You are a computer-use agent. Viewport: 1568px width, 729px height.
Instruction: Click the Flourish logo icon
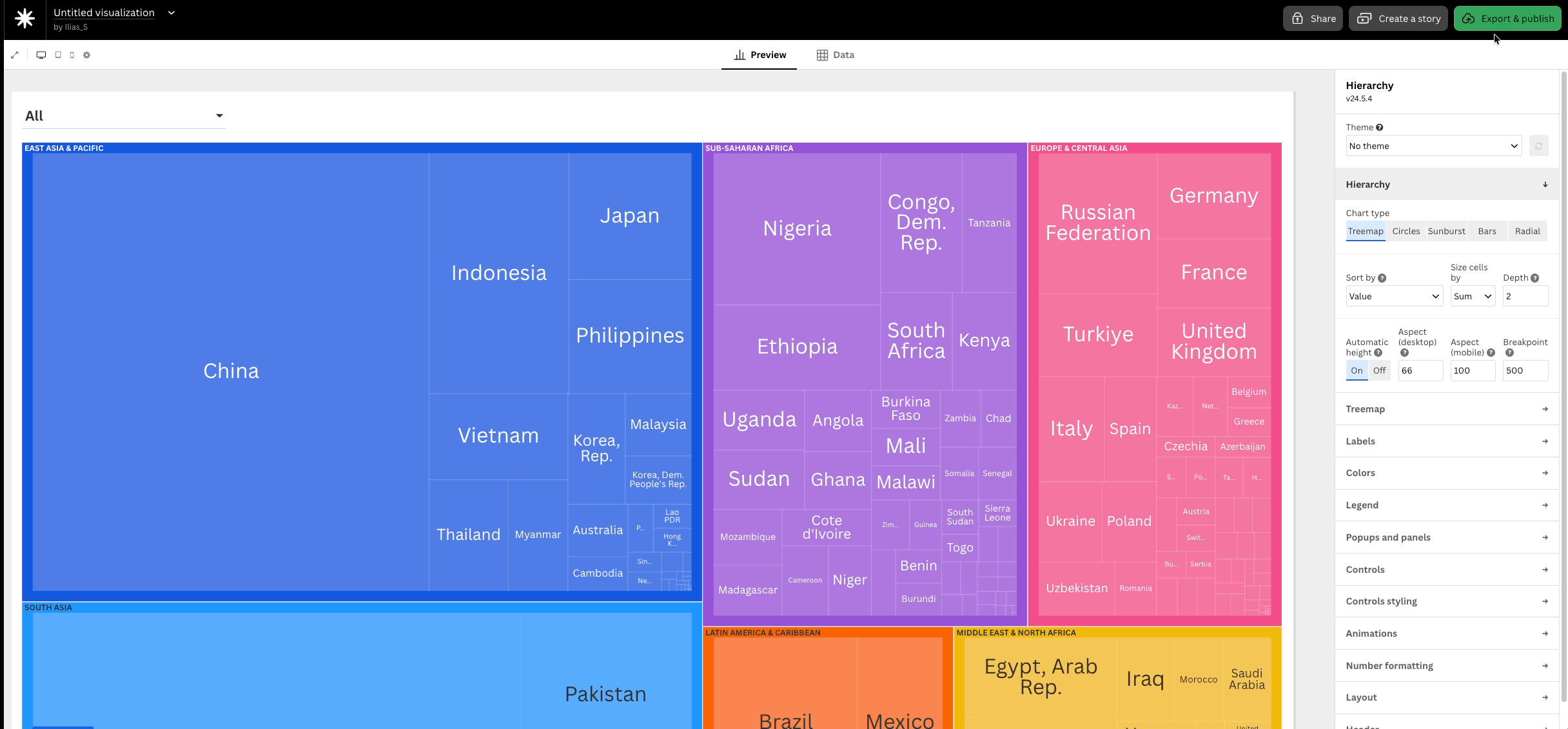[24, 19]
